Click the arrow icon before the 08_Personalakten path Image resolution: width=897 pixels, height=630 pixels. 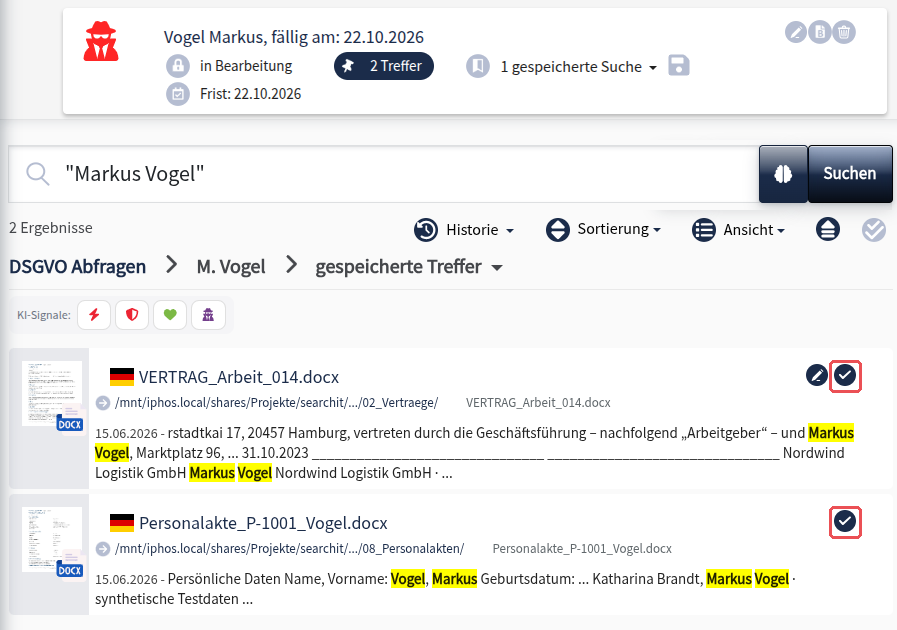pyautogui.click(x=103, y=549)
